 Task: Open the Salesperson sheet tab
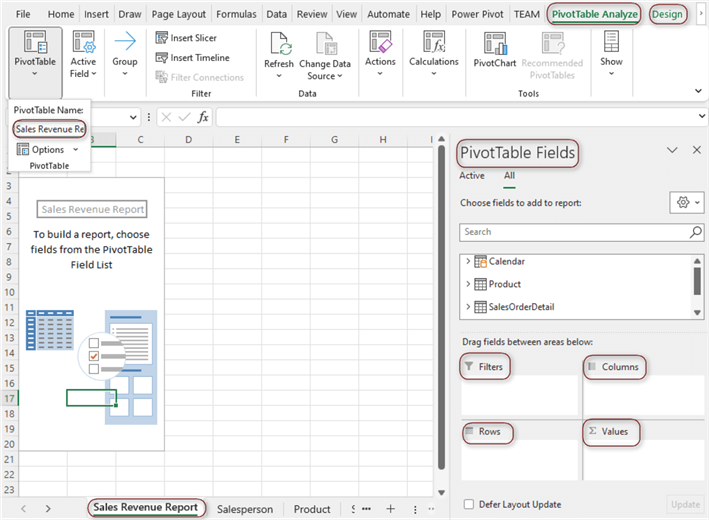click(x=244, y=509)
